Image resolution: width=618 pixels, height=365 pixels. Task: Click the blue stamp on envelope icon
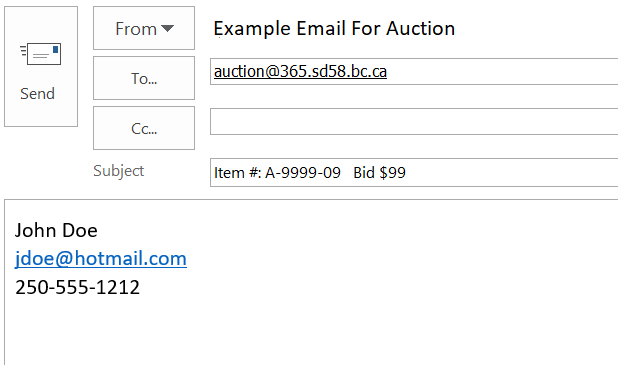point(56,49)
